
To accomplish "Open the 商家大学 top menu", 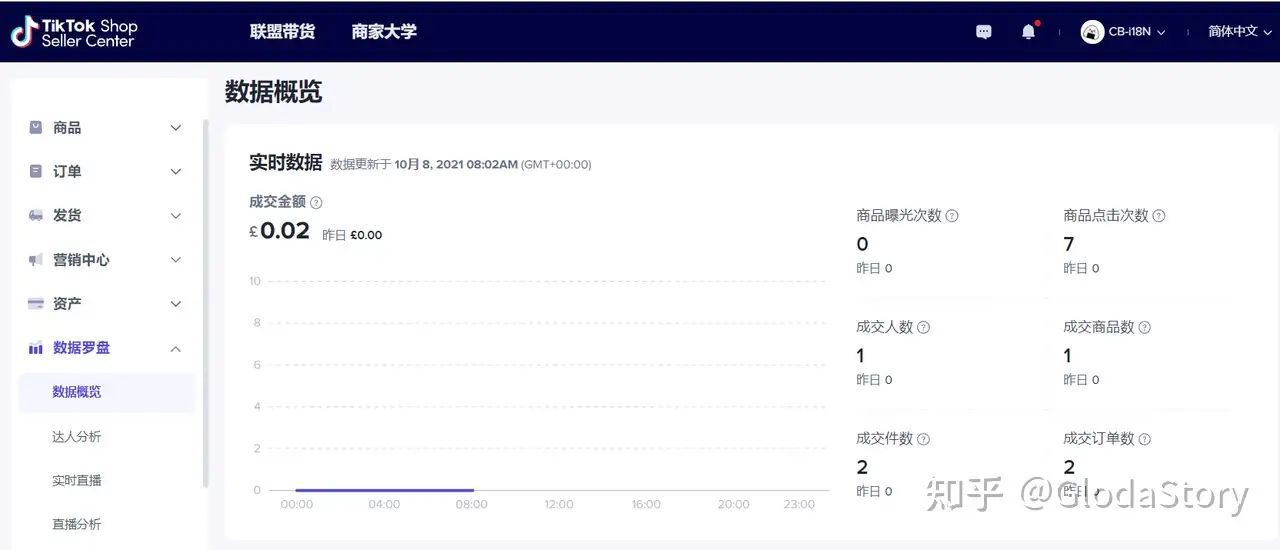I will (x=384, y=32).
